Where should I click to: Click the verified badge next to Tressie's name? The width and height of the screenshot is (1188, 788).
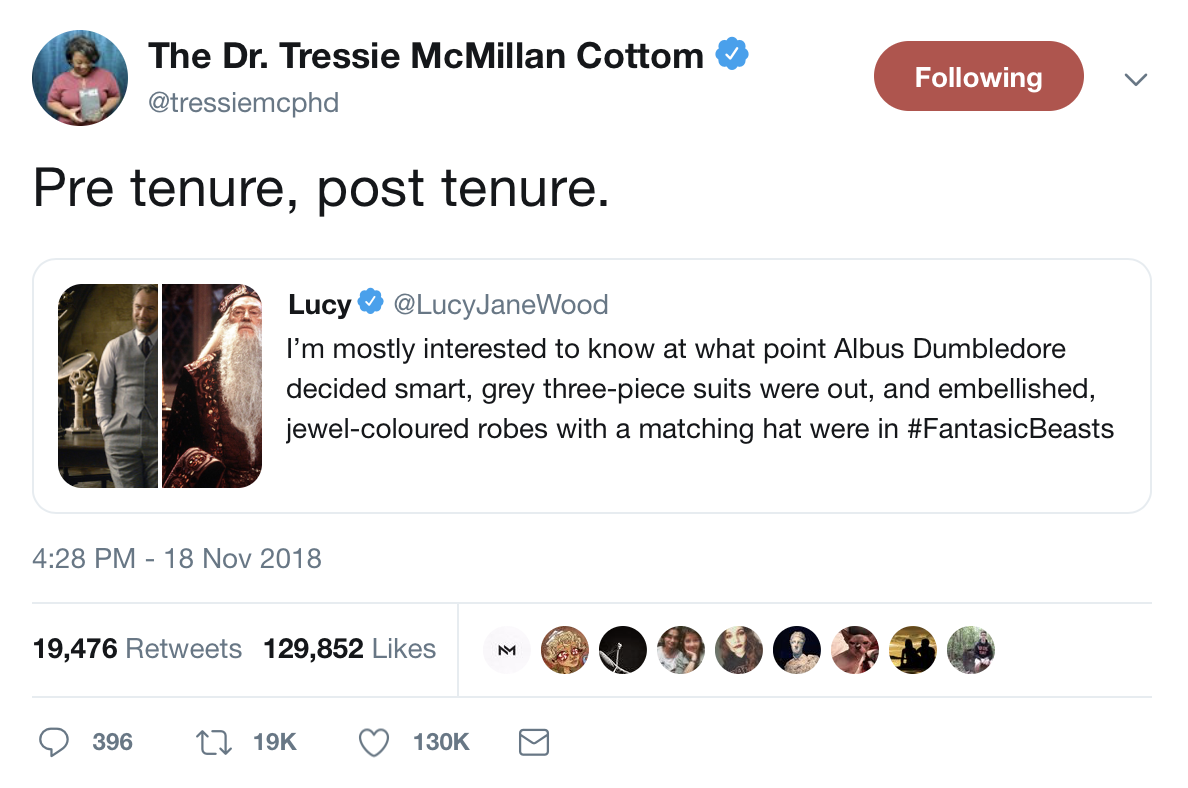[731, 54]
